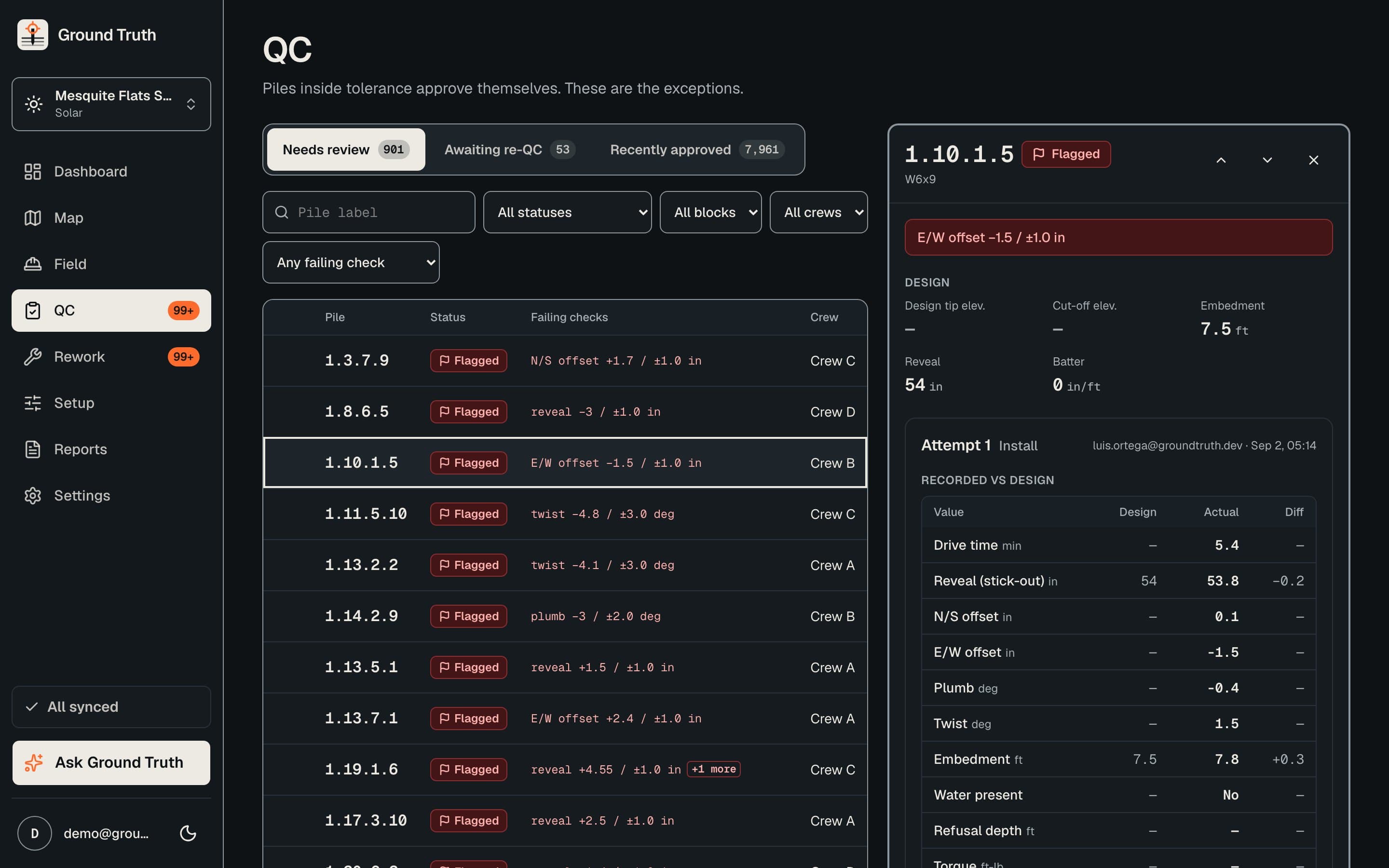Select pile row 1.14.2.9
This screenshot has width=1389, height=868.
[x=565, y=616]
